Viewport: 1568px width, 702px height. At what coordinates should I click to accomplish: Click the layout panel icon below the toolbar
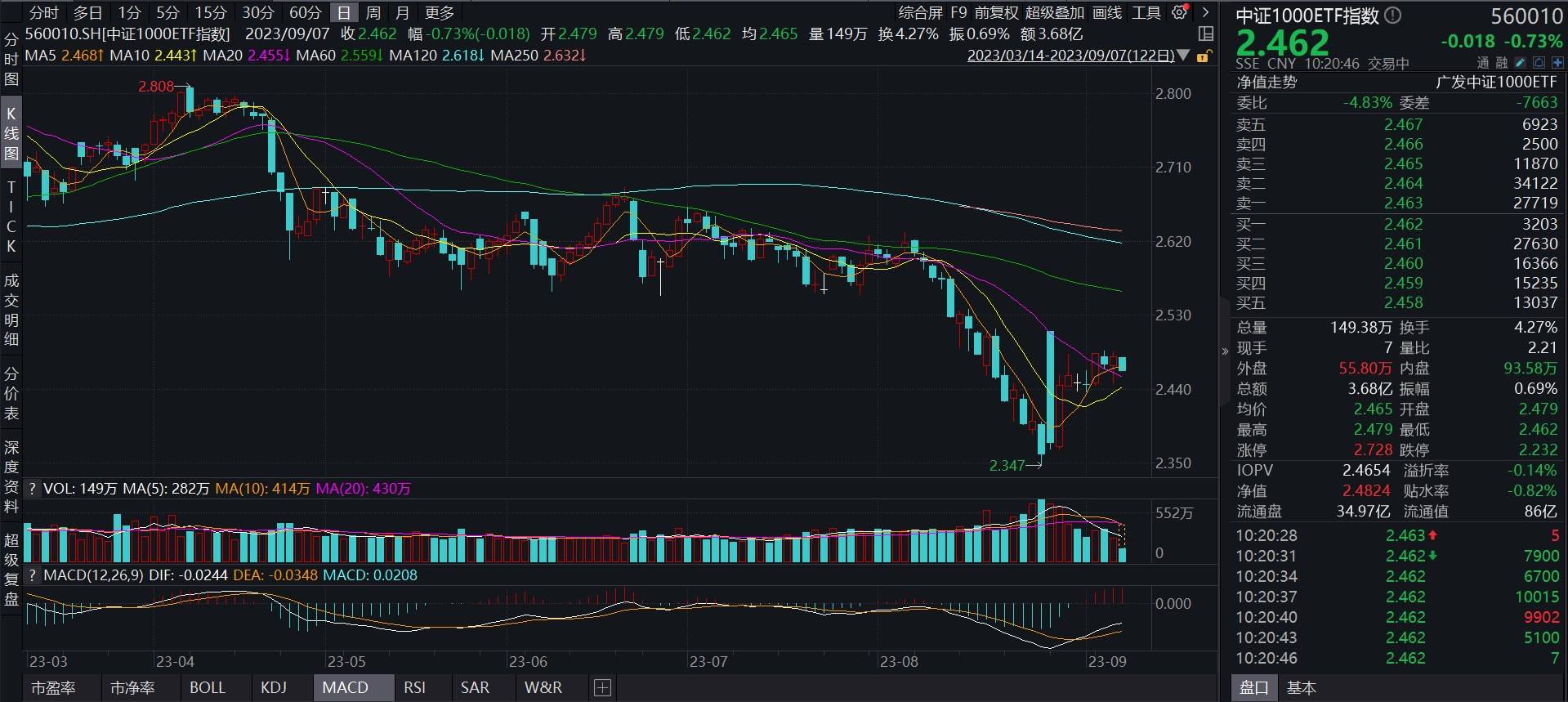[x=1205, y=34]
